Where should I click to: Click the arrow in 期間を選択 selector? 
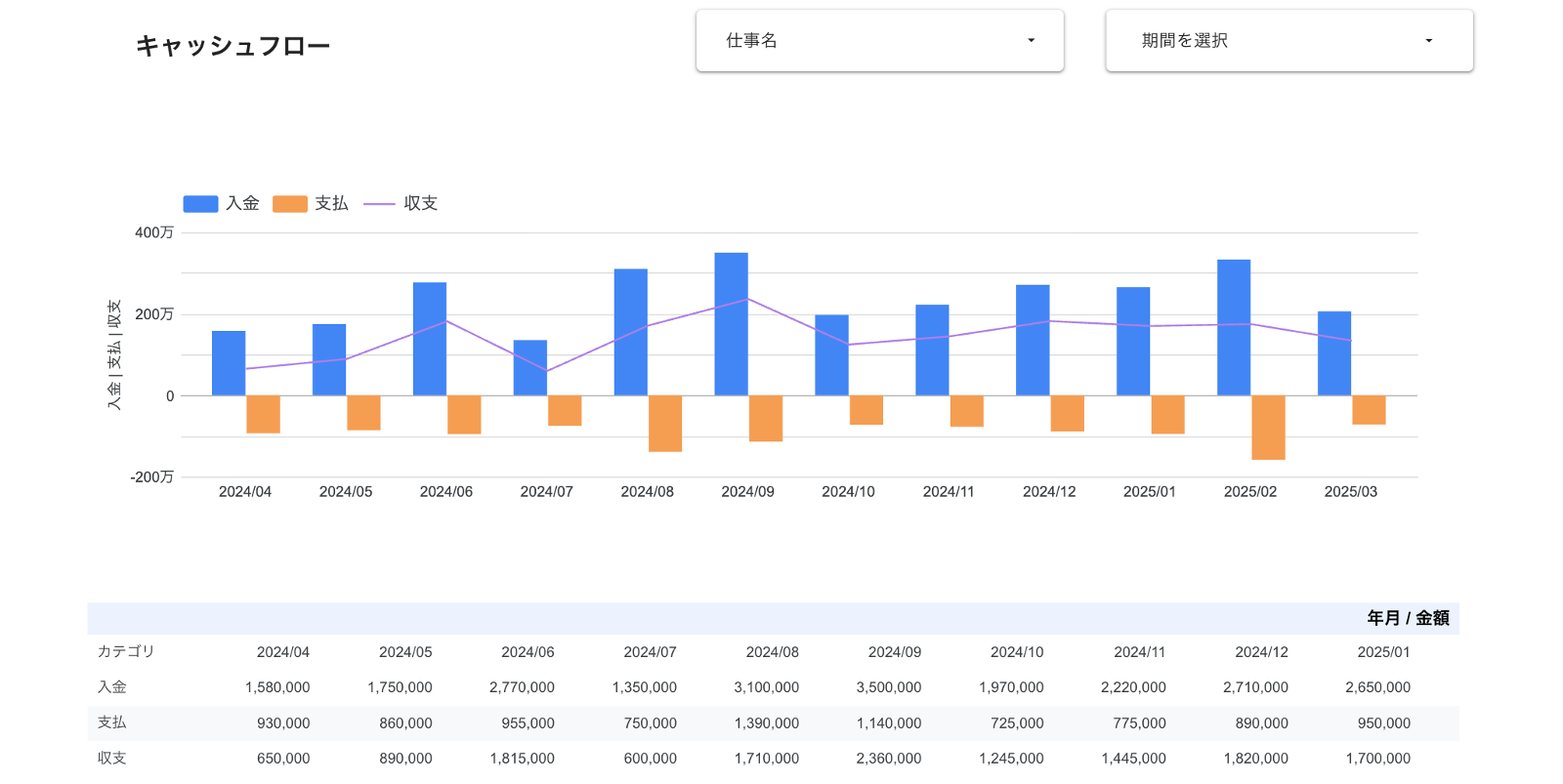pos(1428,41)
